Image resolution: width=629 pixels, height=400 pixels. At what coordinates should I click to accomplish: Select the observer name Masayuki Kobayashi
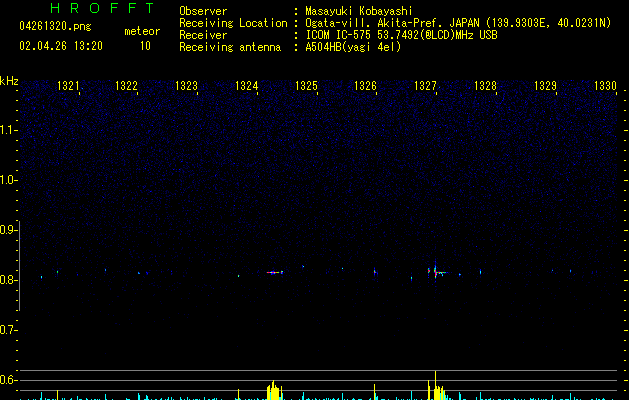tap(359, 11)
